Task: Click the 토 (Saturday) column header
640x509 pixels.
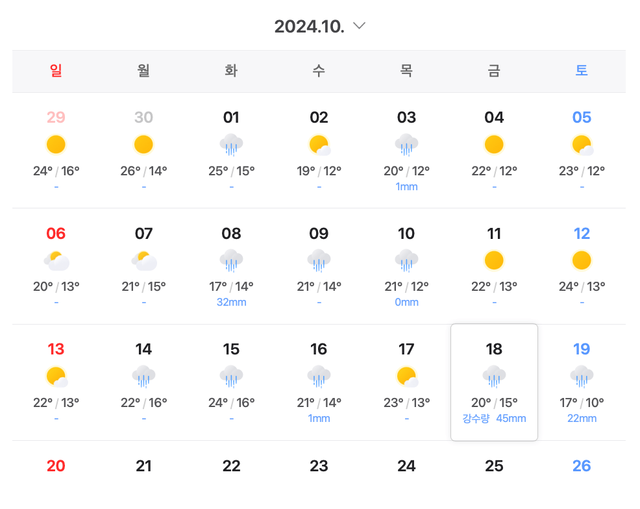Action: coord(581,71)
